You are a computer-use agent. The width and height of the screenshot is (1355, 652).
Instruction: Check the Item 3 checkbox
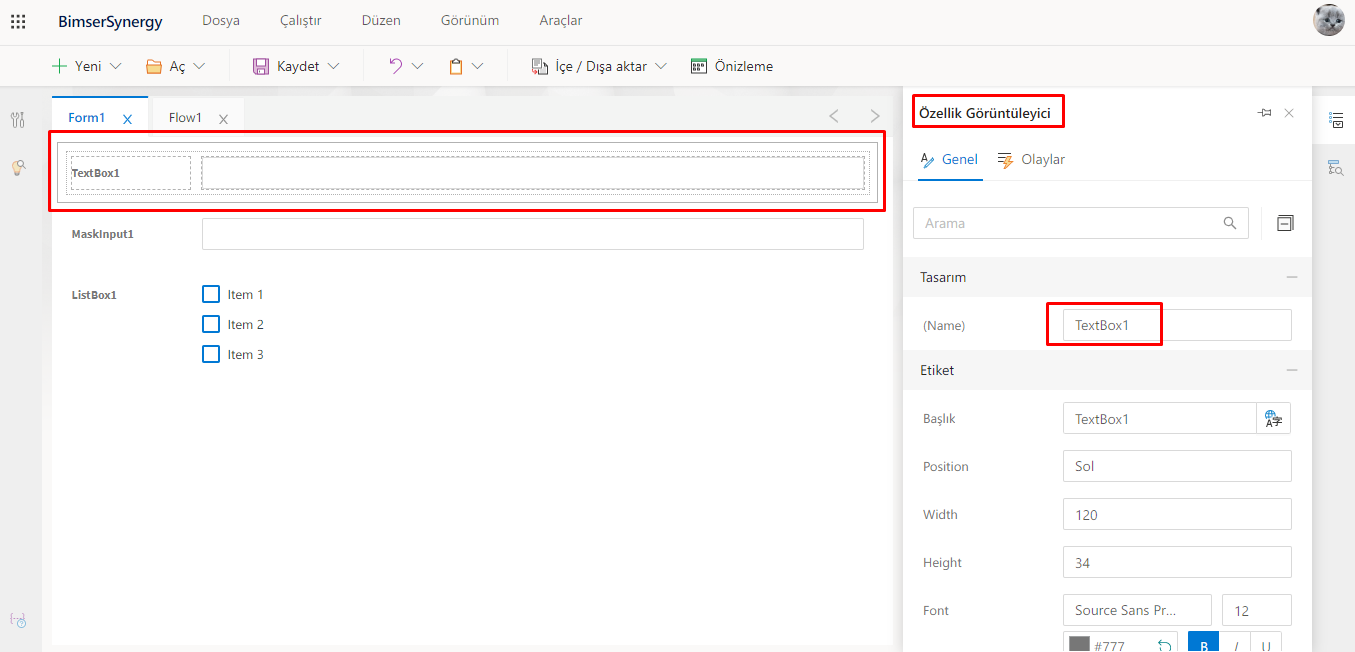coord(211,354)
